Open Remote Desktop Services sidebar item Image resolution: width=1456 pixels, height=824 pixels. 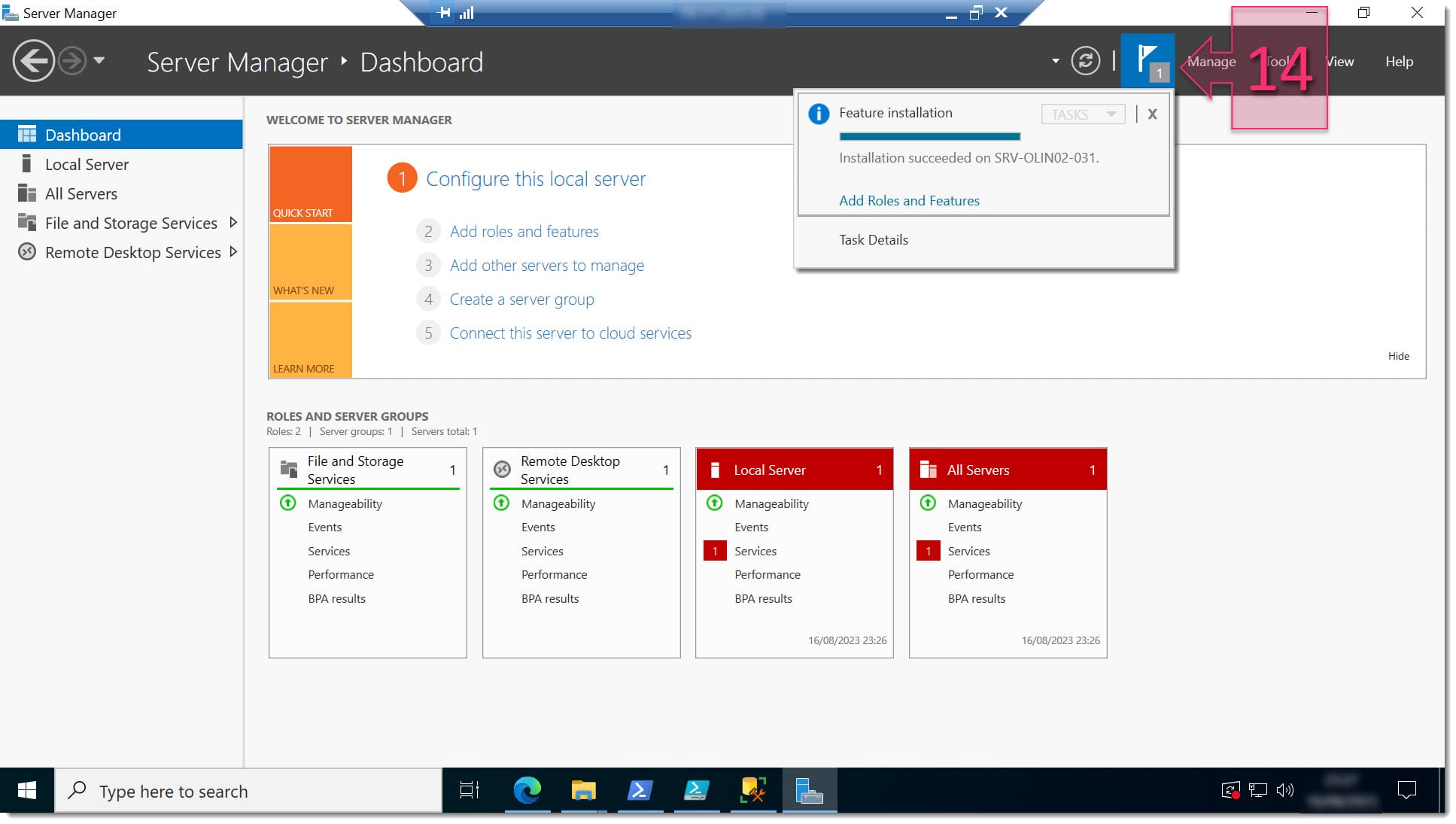point(121,252)
